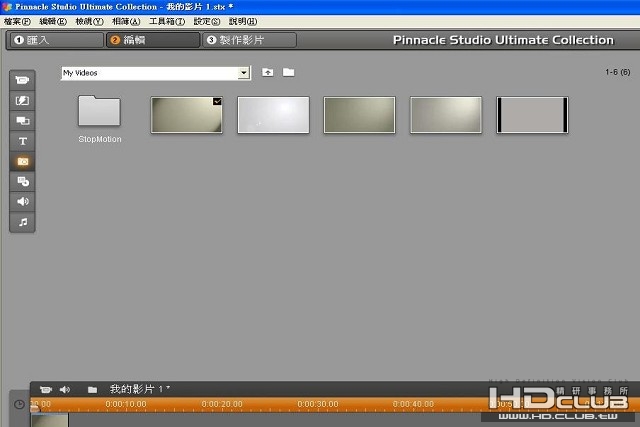Screen dimensions: 640x427
Task: Open the 工具箱(T) menu
Action: click(x=167, y=22)
